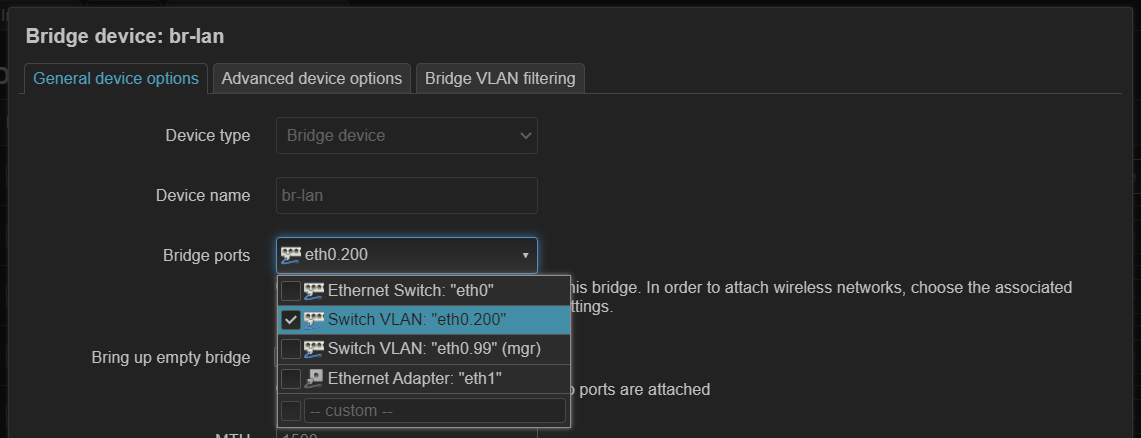Click the eth0.200 Switch VLAN icon in list
1141x438 pixels.
(x=314, y=320)
